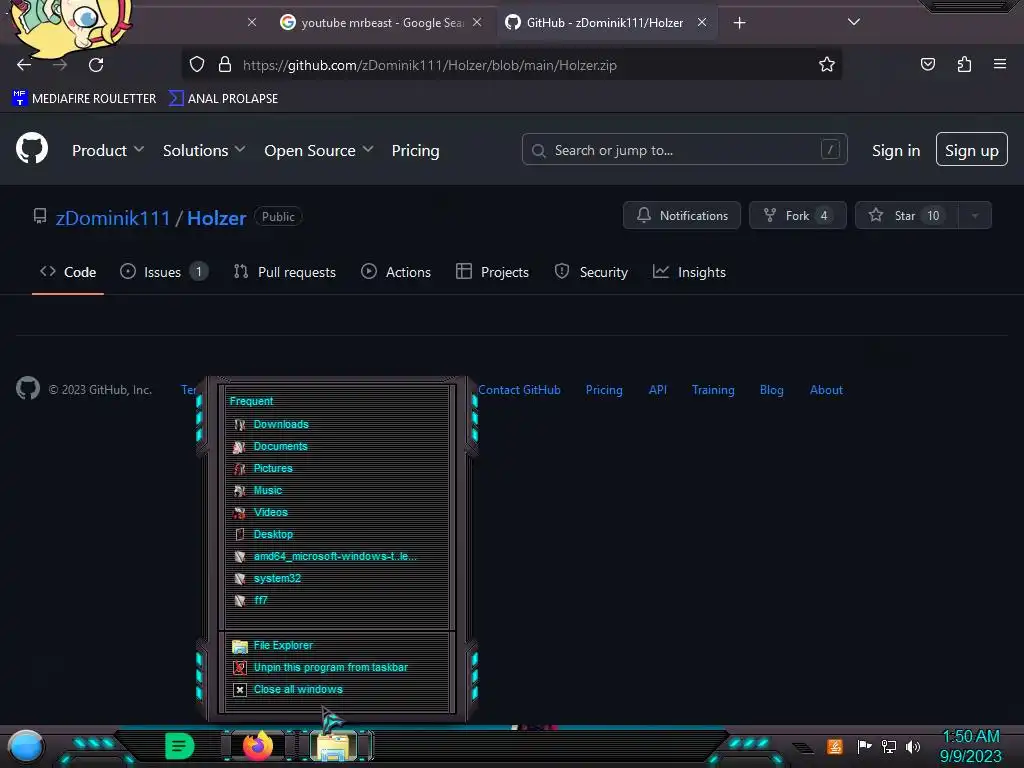Open the Start orb button
Viewport: 1024px width, 768px height.
[x=26, y=746]
